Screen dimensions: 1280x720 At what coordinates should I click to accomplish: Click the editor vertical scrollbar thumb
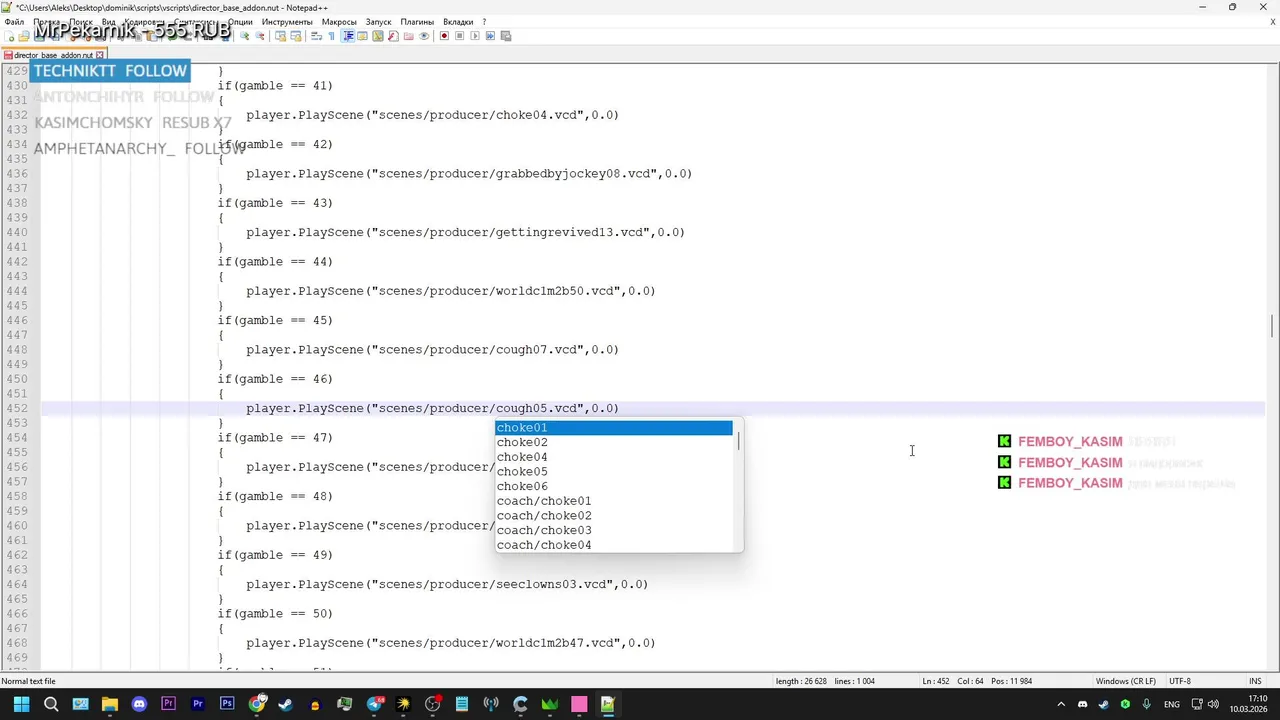tap(1272, 327)
